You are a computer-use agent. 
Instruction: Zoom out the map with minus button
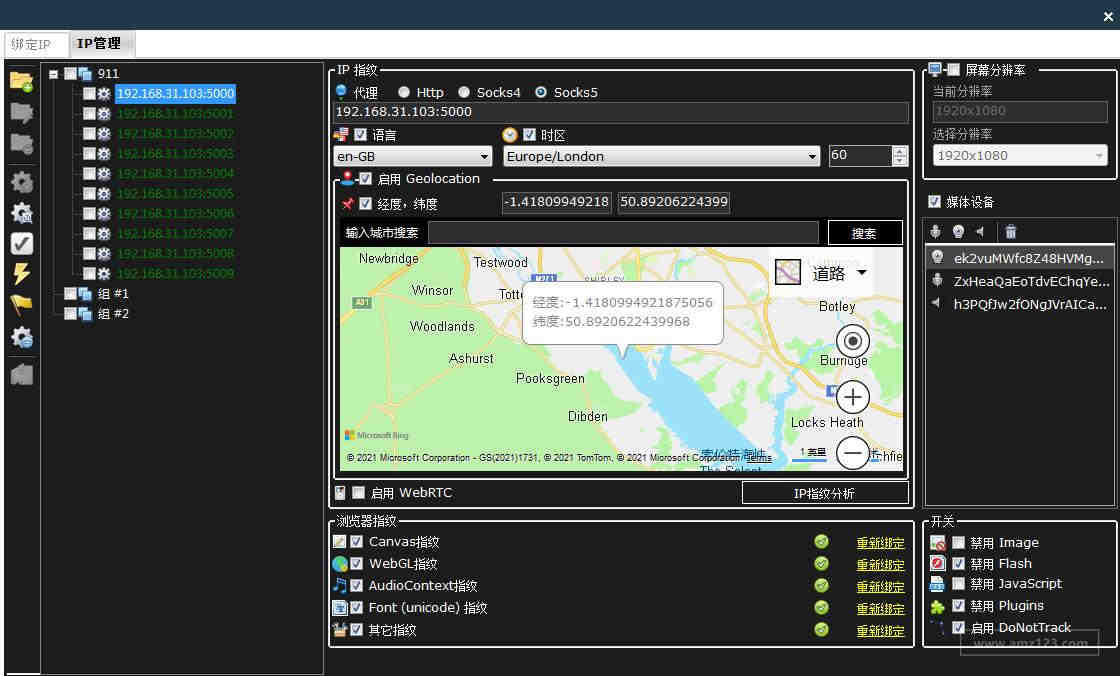coord(852,453)
